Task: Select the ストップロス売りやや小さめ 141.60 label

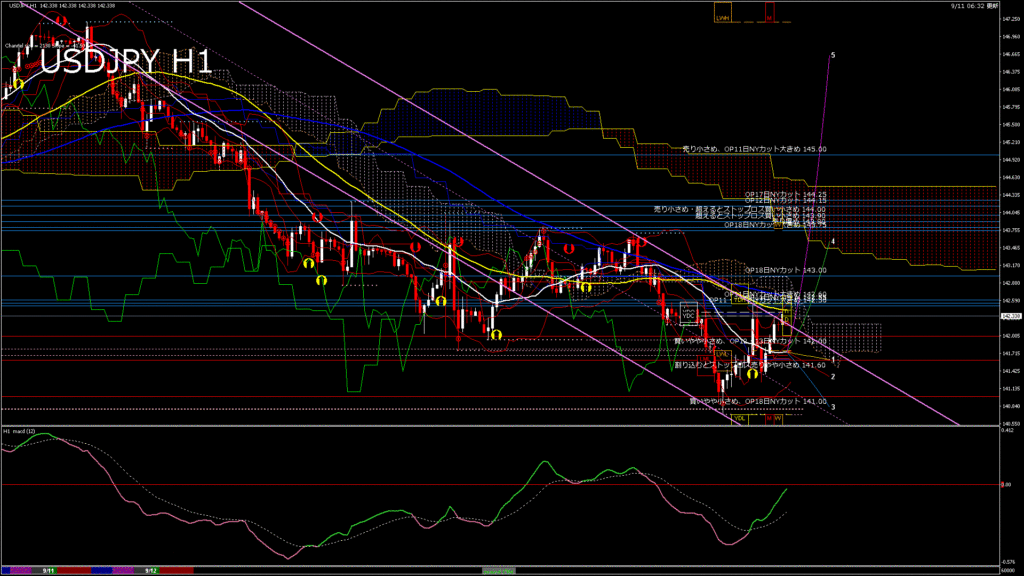Action: coord(750,365)
